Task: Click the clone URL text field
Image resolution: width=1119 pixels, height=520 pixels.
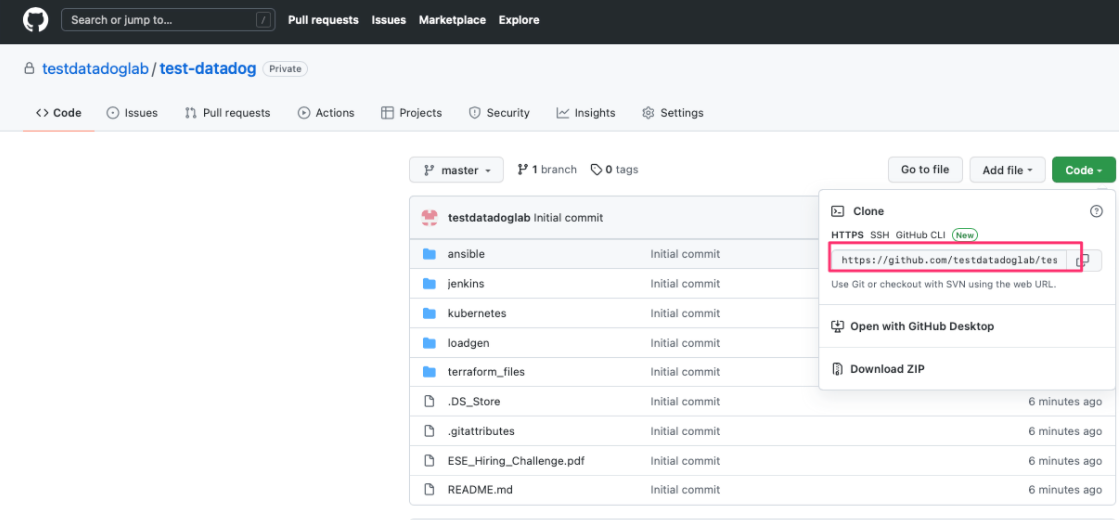Action: tap(949, 260)
